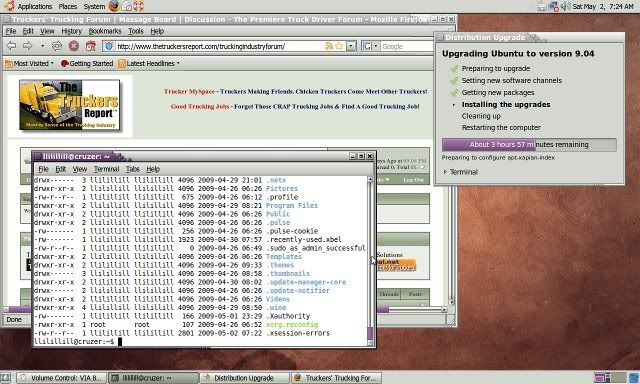Open Latest Headlines feed dropdown
The width and height of the screenshot is (640, 384).
[149, 63]
